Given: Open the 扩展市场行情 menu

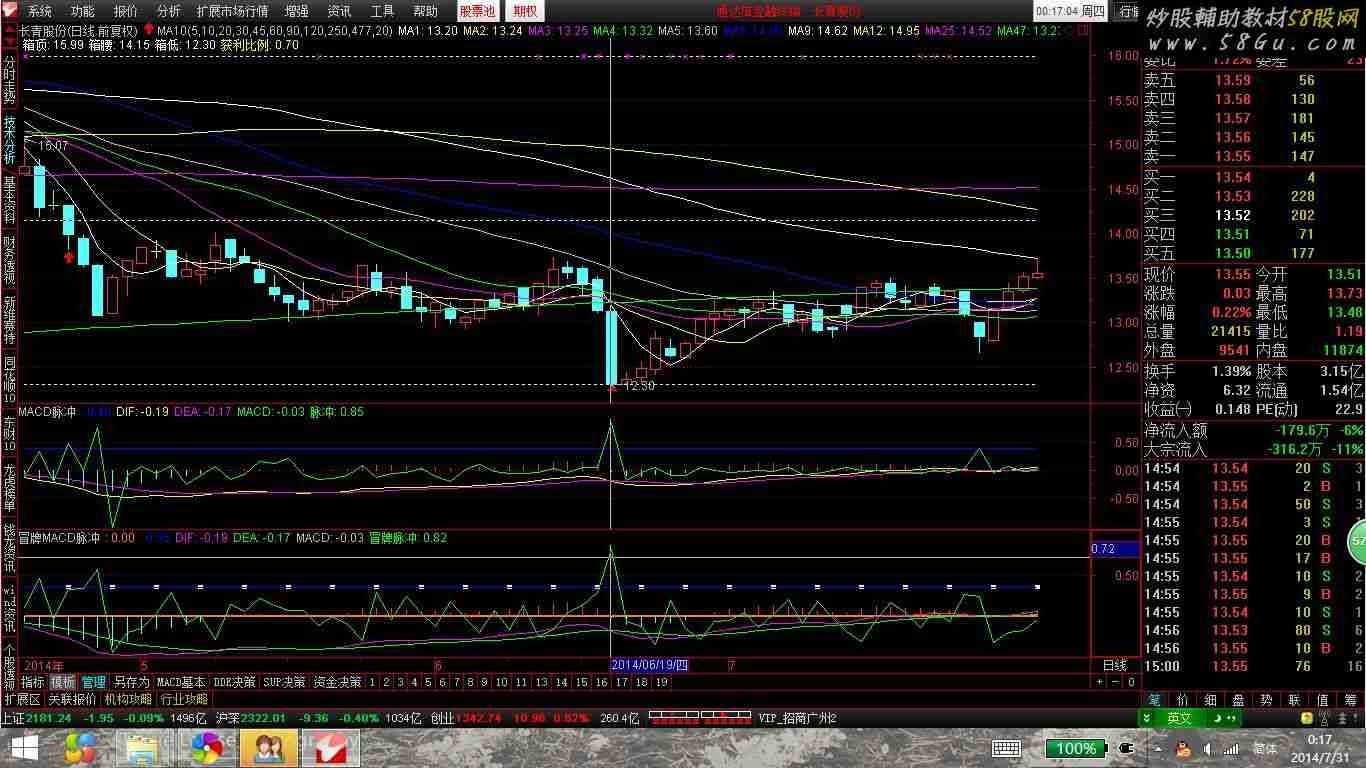Looking at the screenshot, I should (x=232, y=11).
